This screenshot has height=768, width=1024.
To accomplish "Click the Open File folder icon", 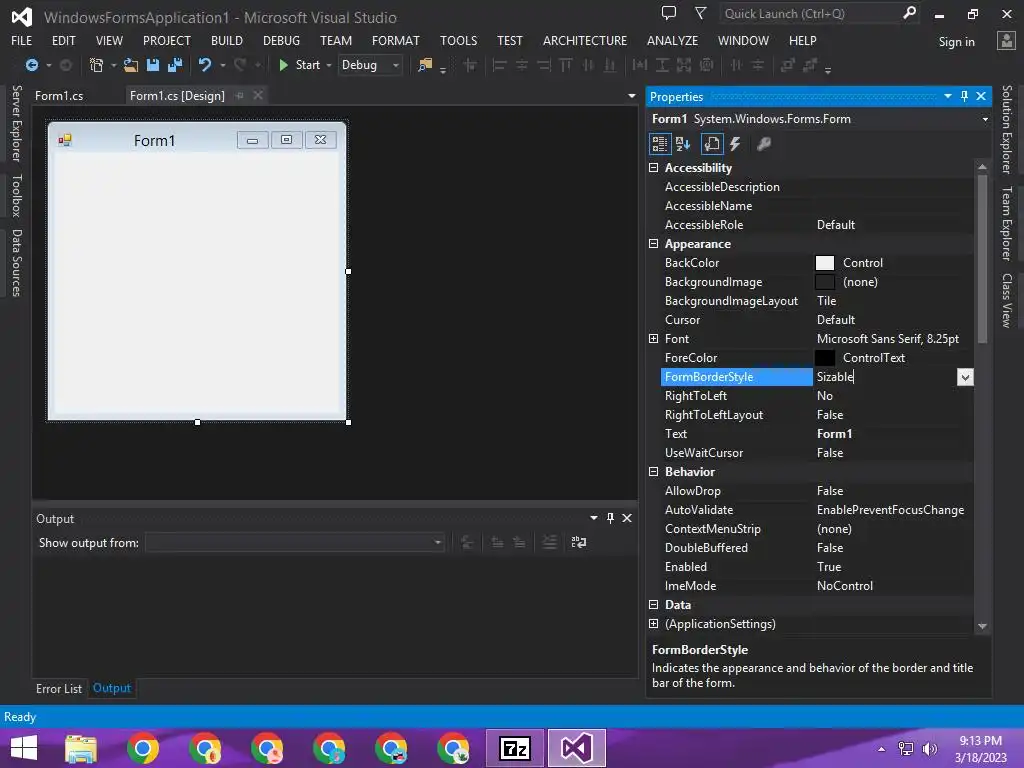I will coord(131,65).
